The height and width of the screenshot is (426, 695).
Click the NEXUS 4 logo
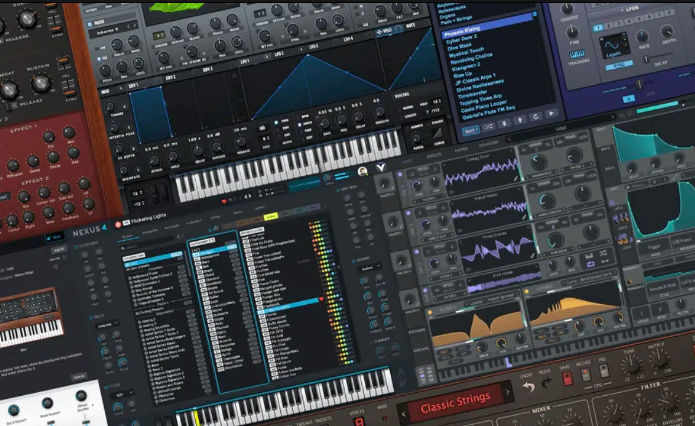90,231
